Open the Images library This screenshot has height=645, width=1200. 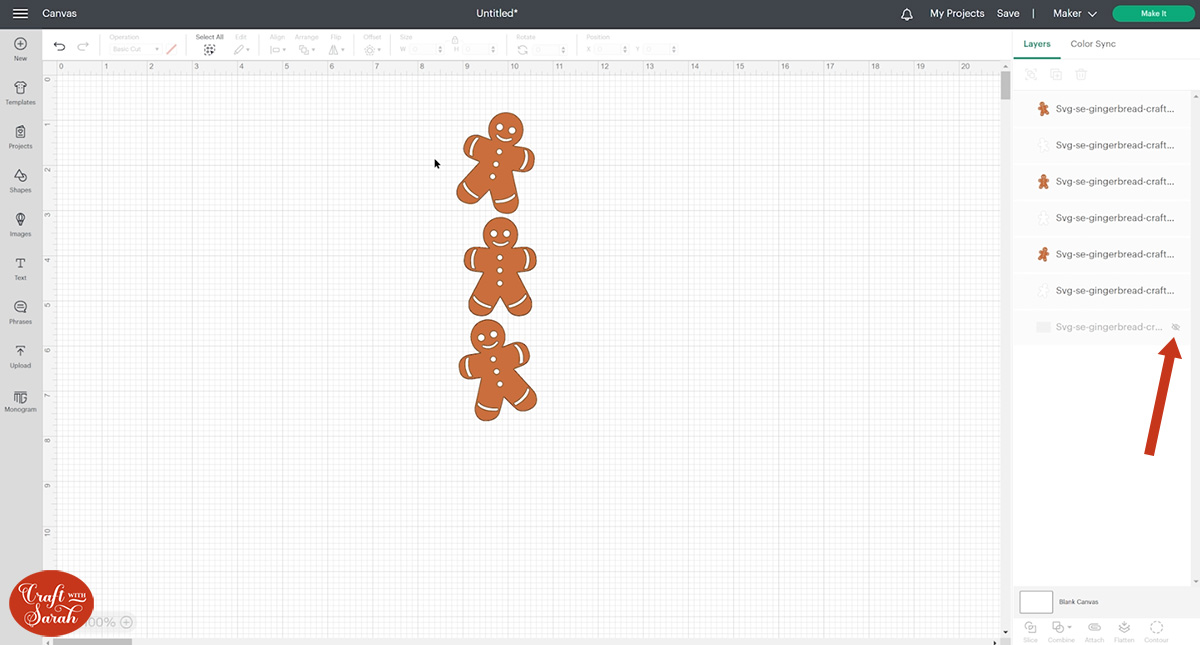20,225
